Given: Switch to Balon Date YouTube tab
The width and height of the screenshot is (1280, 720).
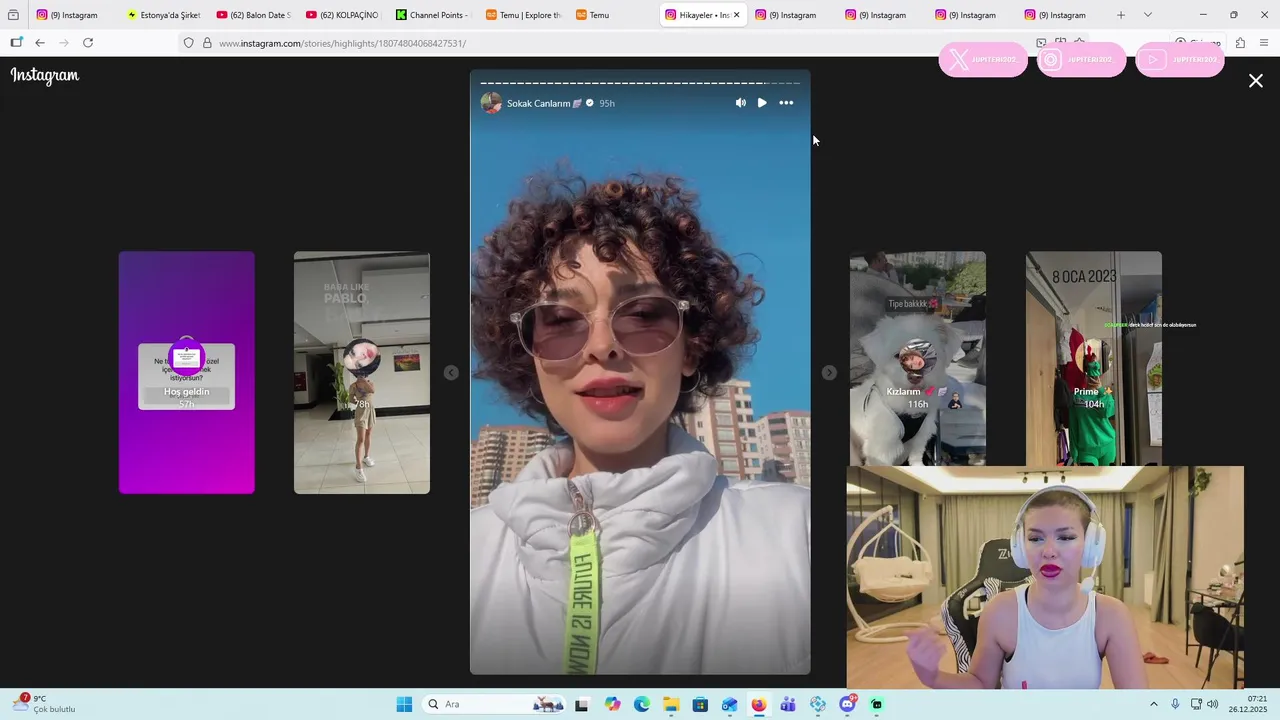Looking at the screenshot, I should click(253, 15).
